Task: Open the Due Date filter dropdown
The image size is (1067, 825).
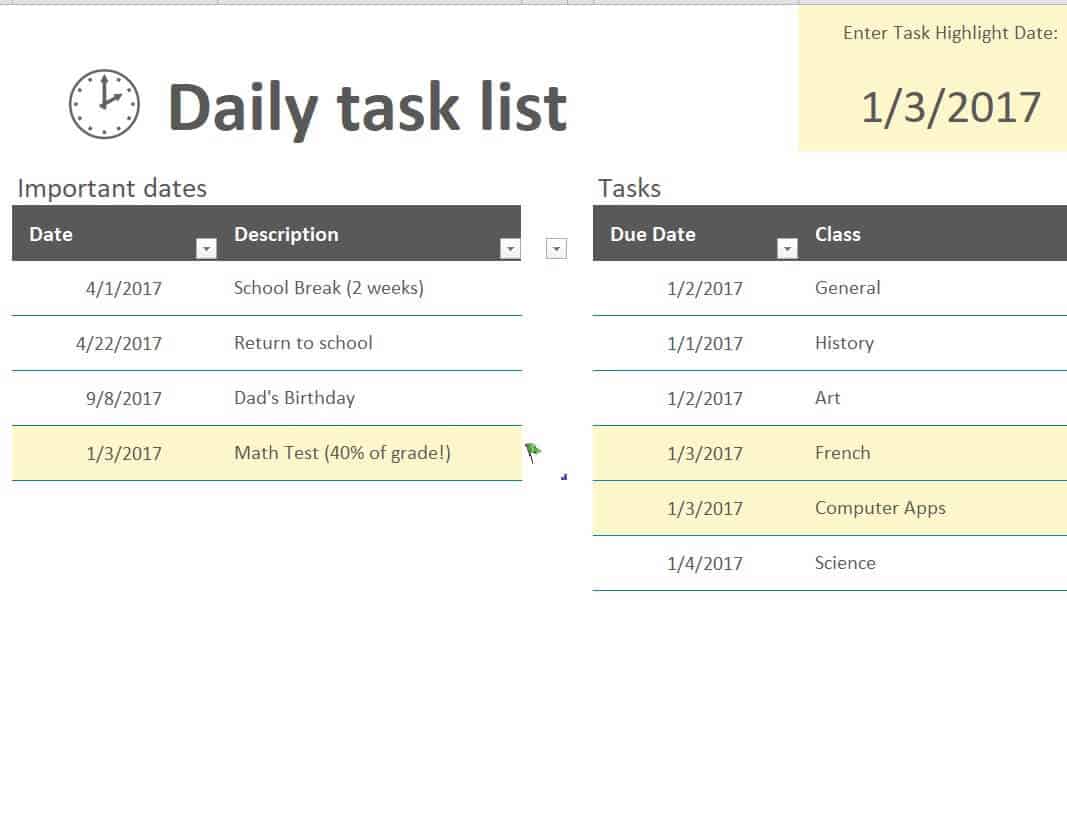Action: (x=787, y=248)
